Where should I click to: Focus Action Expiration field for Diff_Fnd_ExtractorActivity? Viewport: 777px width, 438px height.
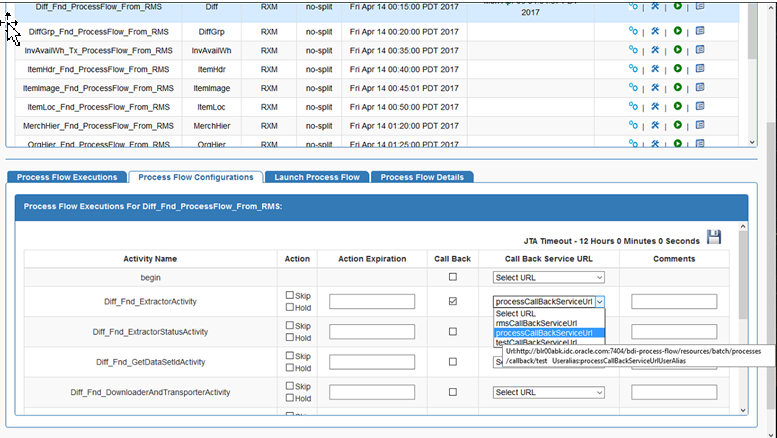coord(372,301)
